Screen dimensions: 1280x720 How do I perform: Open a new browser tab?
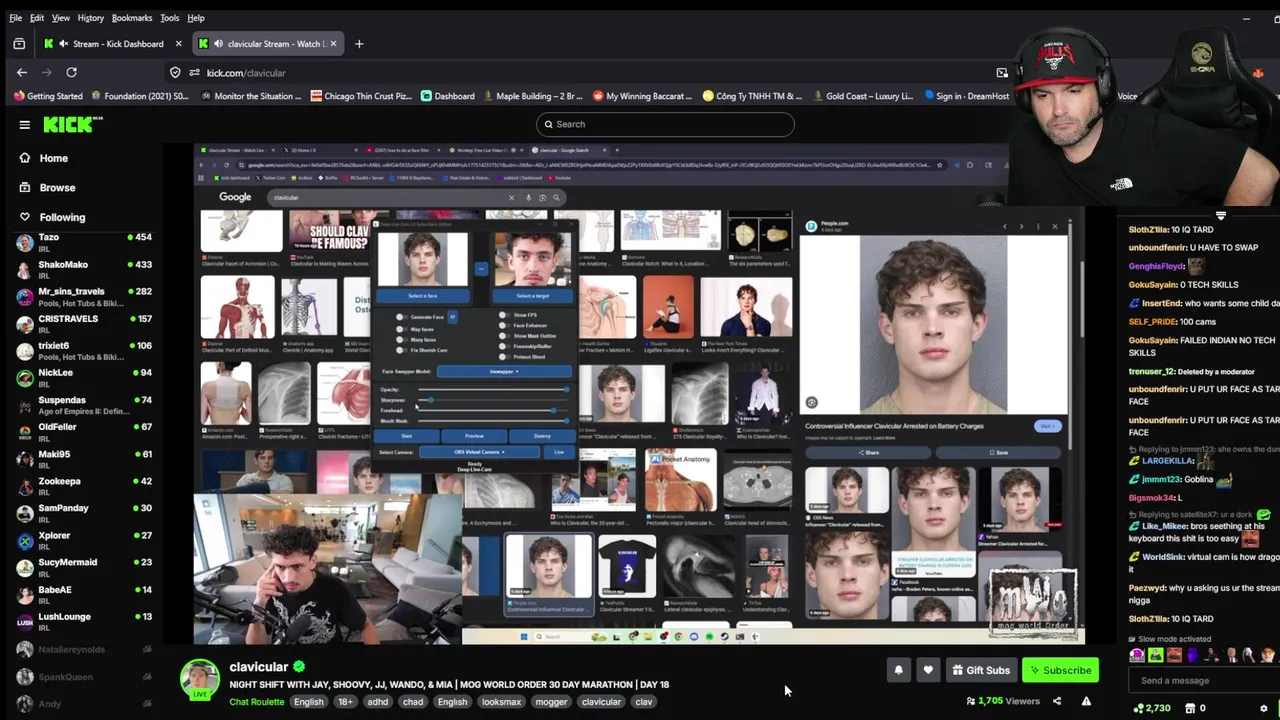tap(359, 44)
